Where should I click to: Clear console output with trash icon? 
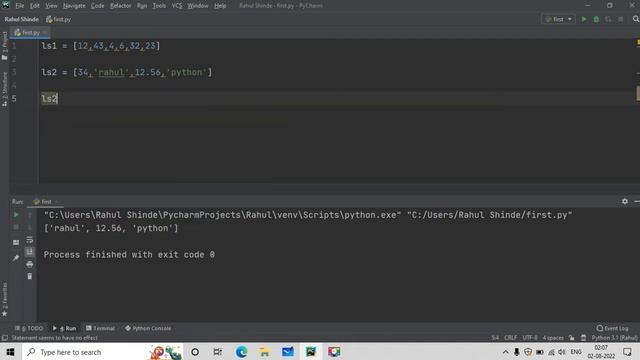[x=29, y=276]
